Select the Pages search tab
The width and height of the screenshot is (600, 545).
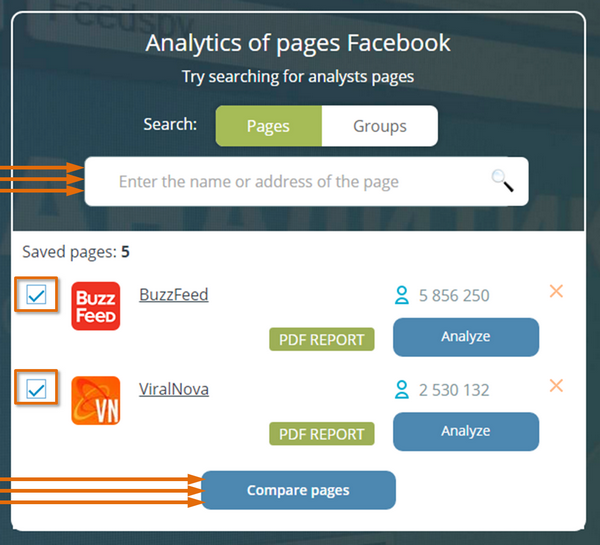pos(269,126)
